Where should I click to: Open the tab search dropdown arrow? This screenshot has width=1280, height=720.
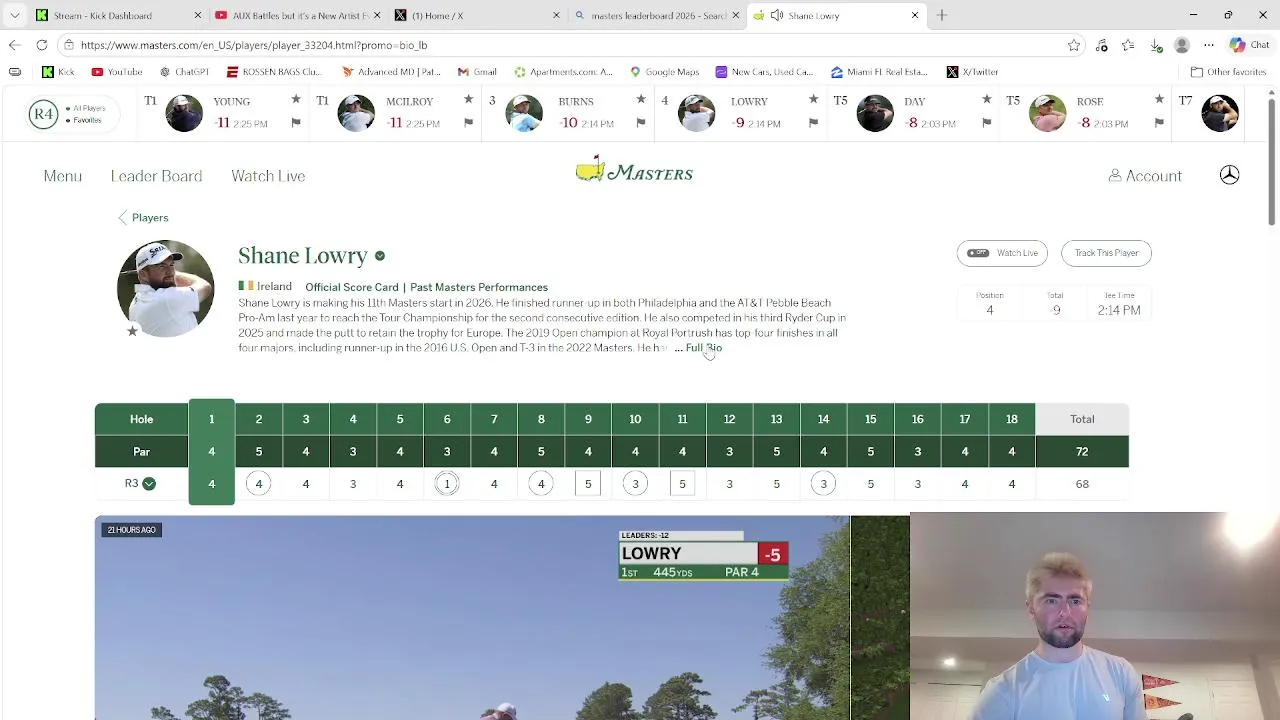pos(14,15)
